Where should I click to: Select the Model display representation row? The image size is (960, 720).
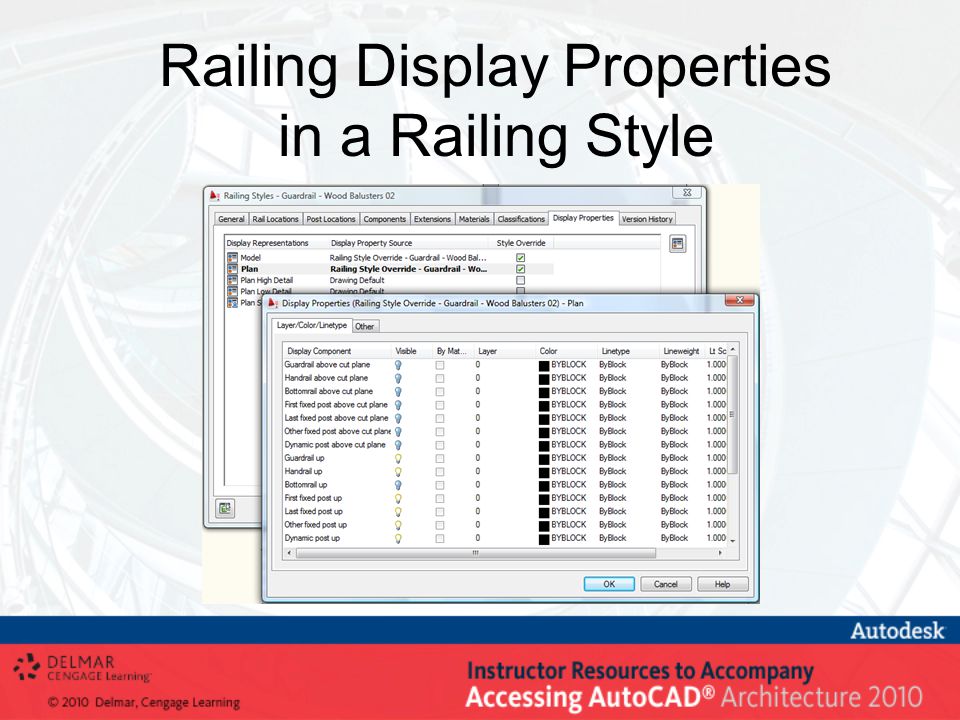tap(389, 258)
